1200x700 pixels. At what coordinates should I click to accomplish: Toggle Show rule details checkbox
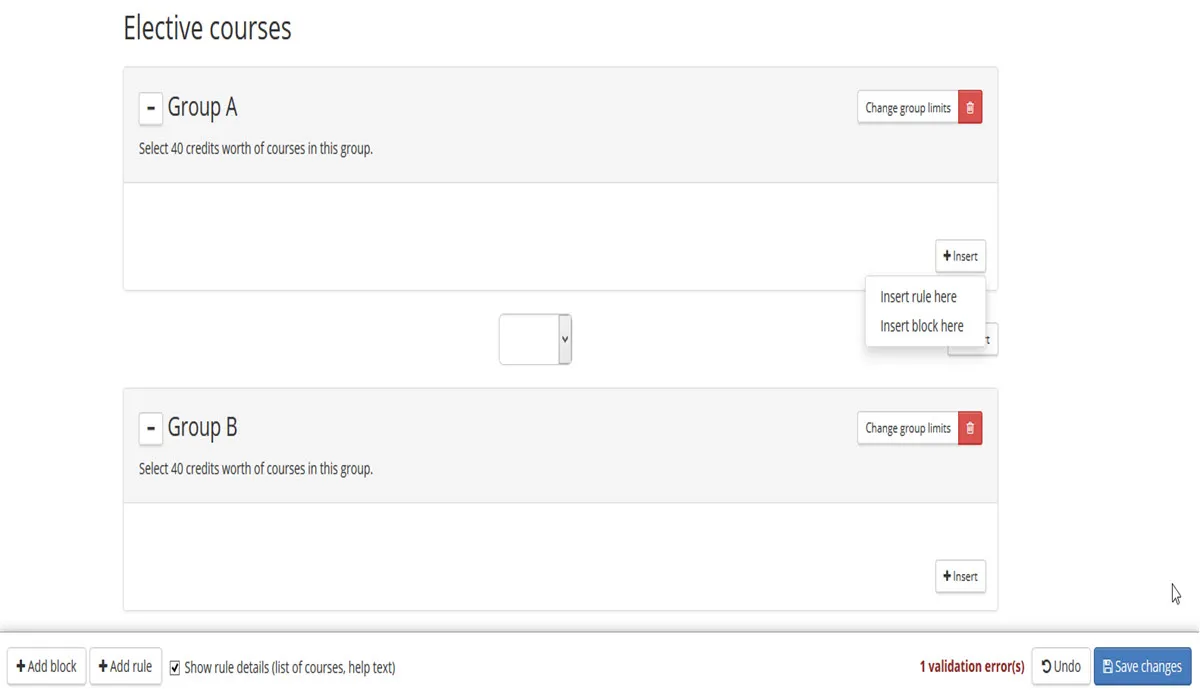175,667
